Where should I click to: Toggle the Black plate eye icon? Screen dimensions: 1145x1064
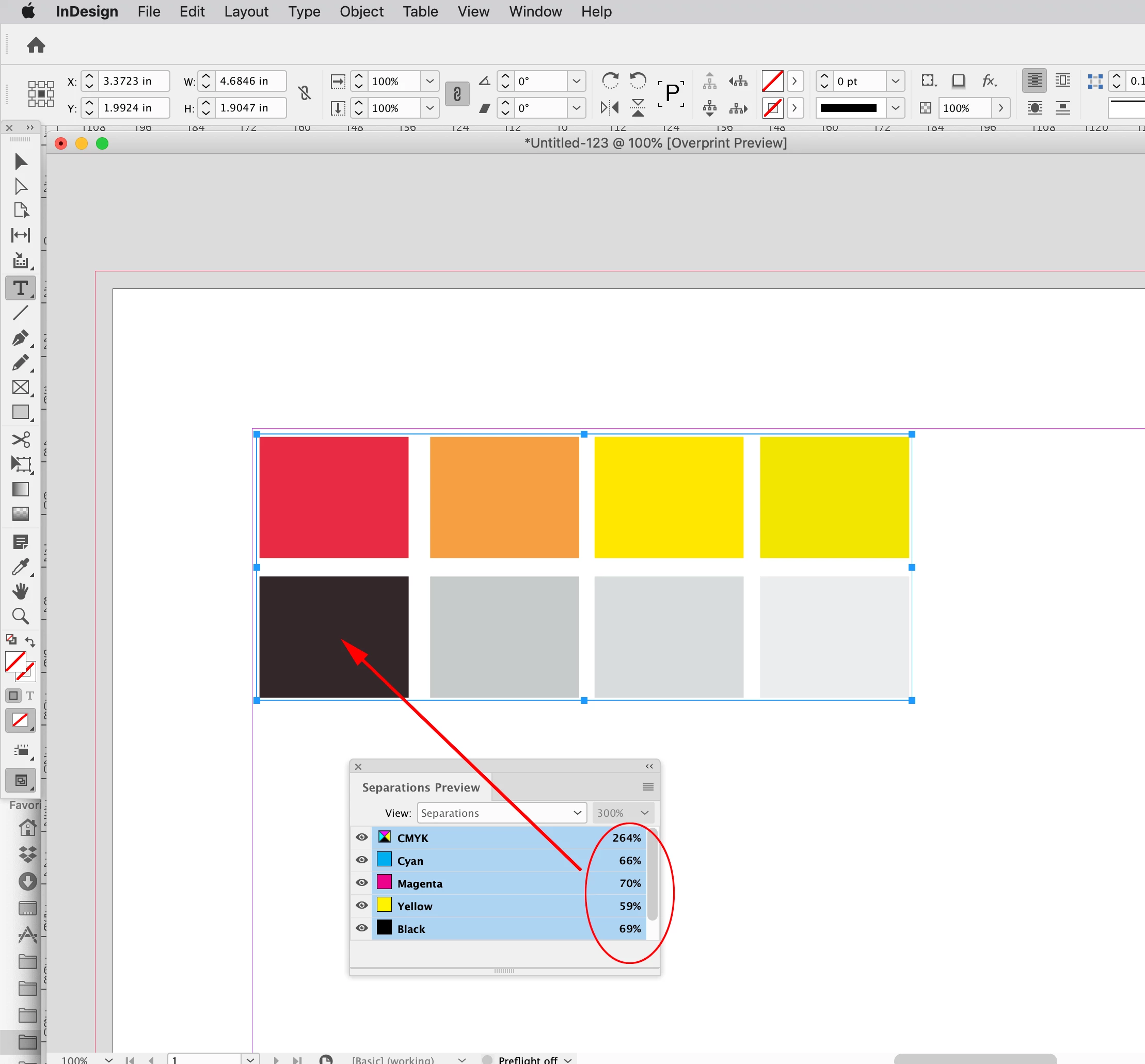coord(362,928)
